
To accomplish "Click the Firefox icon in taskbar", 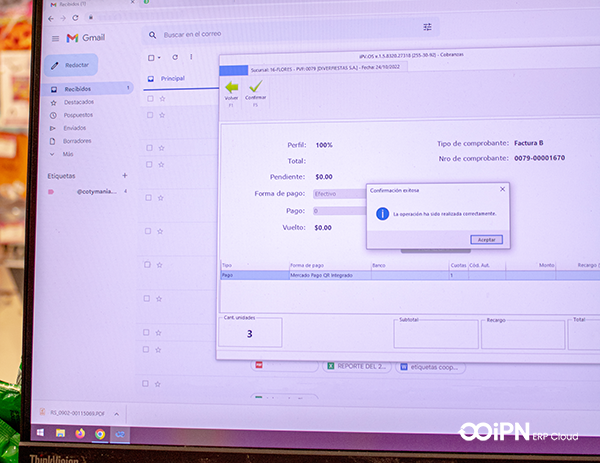I will 80,434.
